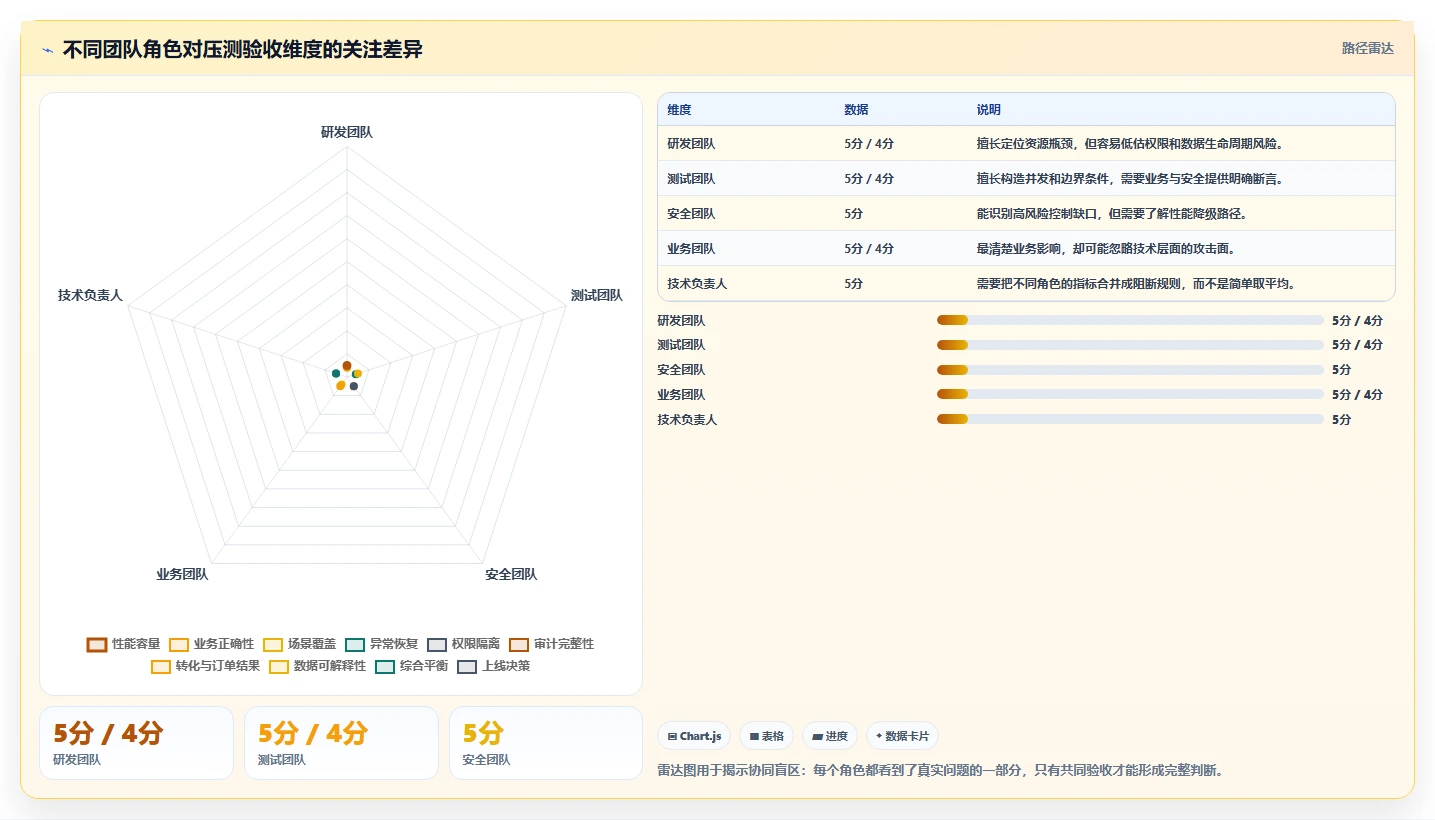Click the 业务团队 radar axis label
The height and width of the screenshot is (820, 1435).
click(182, 574)
